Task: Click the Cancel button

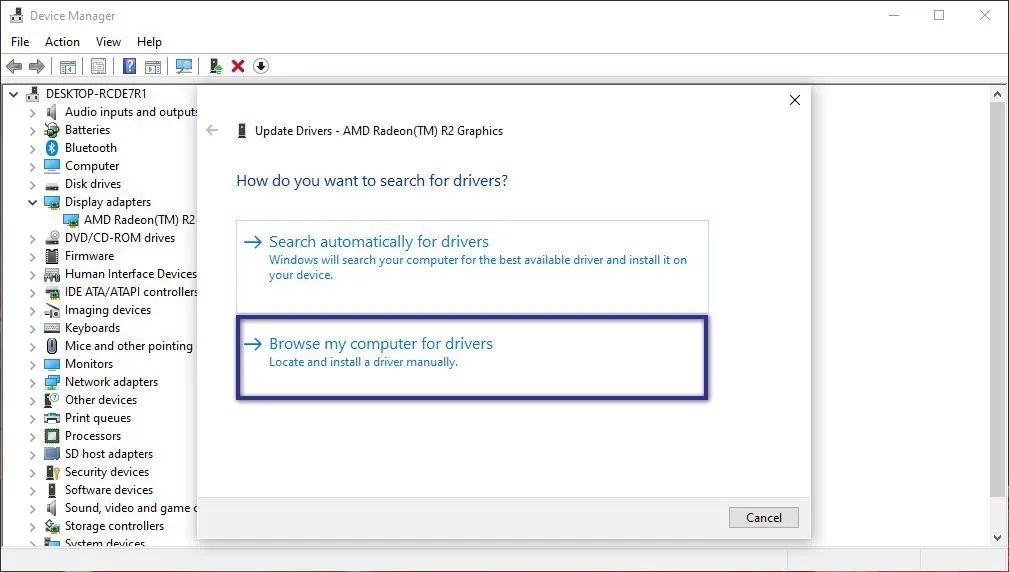Action: [764, 518]
